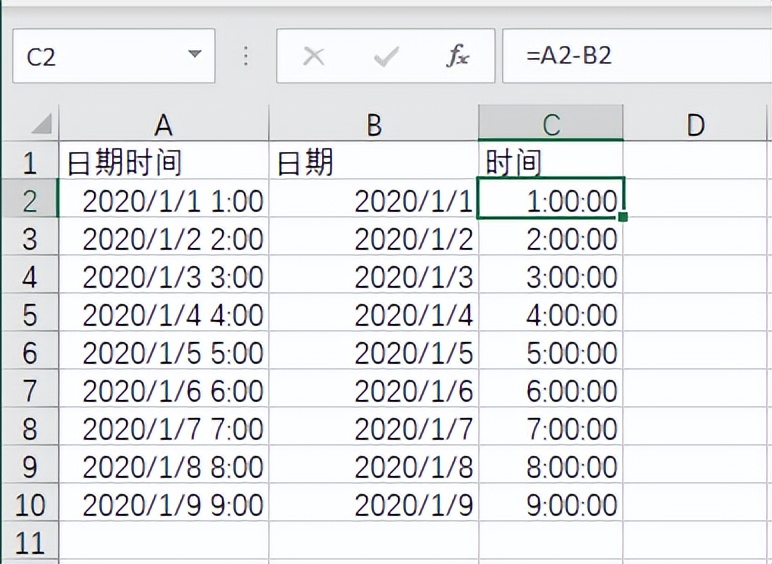Viewport: 772px width, 564px height.
Task: Select column B header
Action: tap(374, 124)
